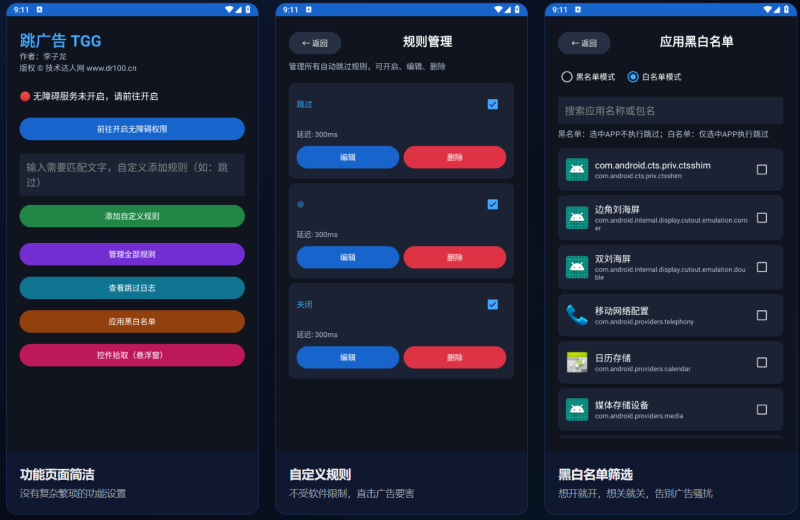The image size is (800, 520).
Task: Check the 移动网络配置 checkbox
Action: pos(762,315)
